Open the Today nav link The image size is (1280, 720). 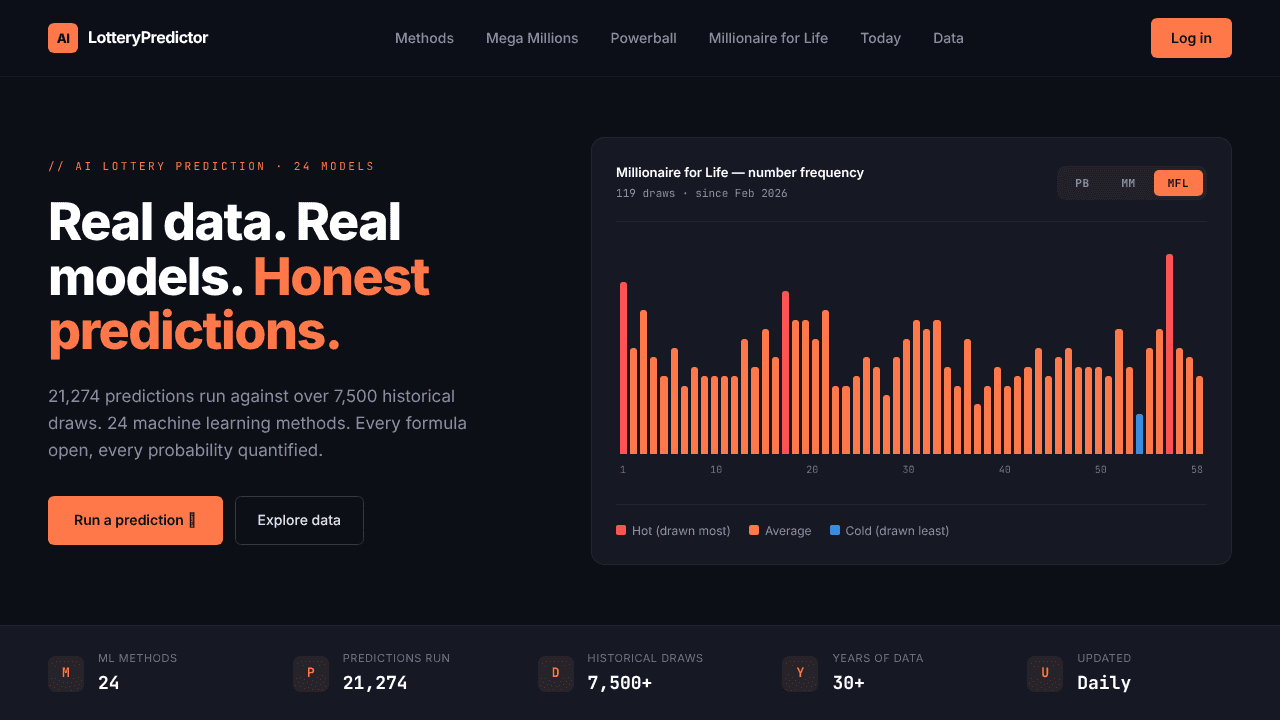880,38
